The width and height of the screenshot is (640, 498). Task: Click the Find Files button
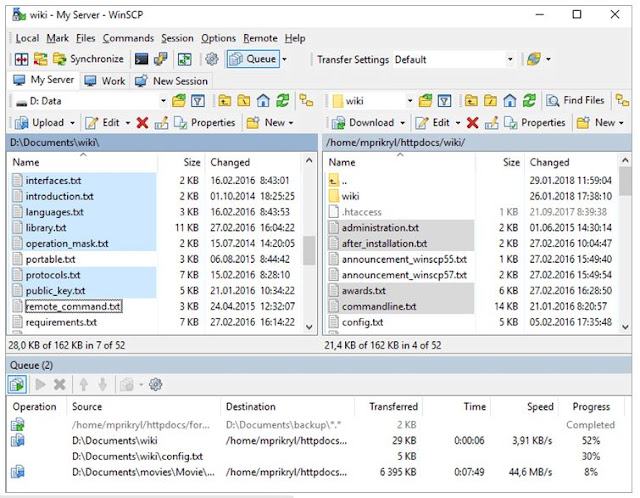[576, 100]
